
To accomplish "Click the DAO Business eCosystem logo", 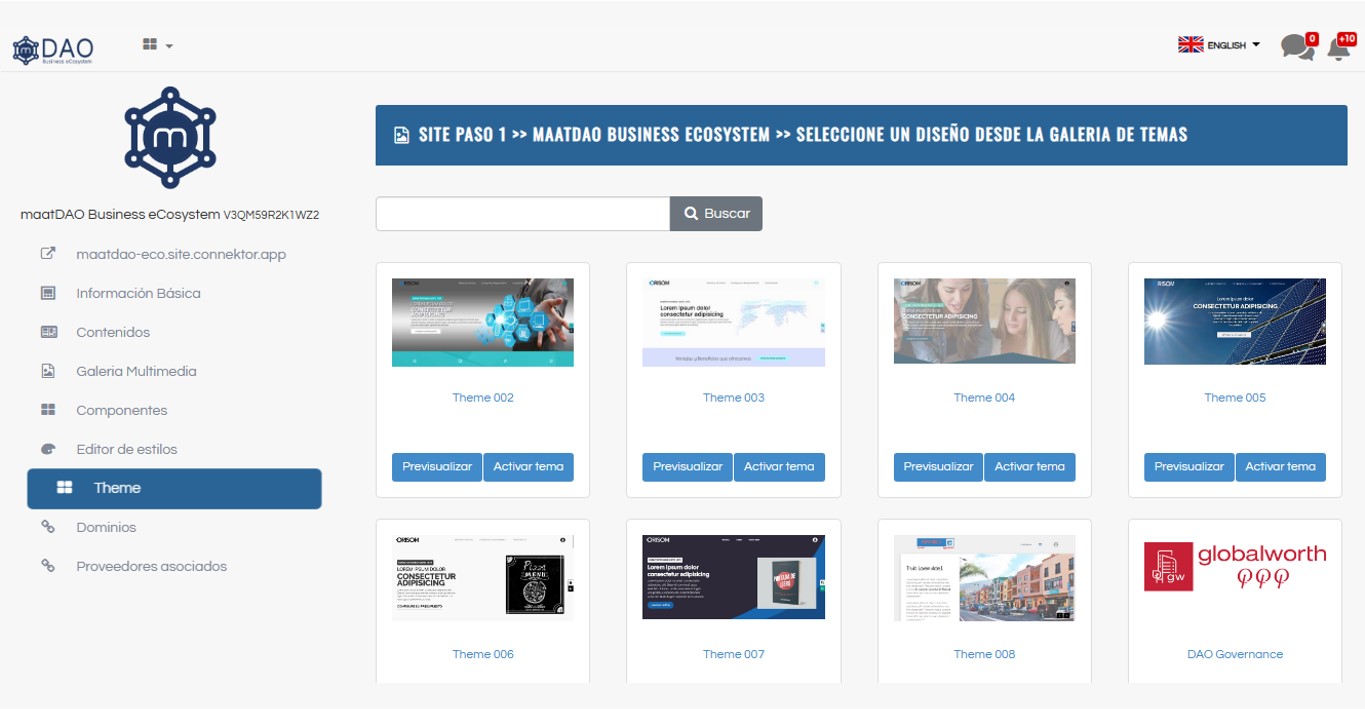I will click(53, 49).
